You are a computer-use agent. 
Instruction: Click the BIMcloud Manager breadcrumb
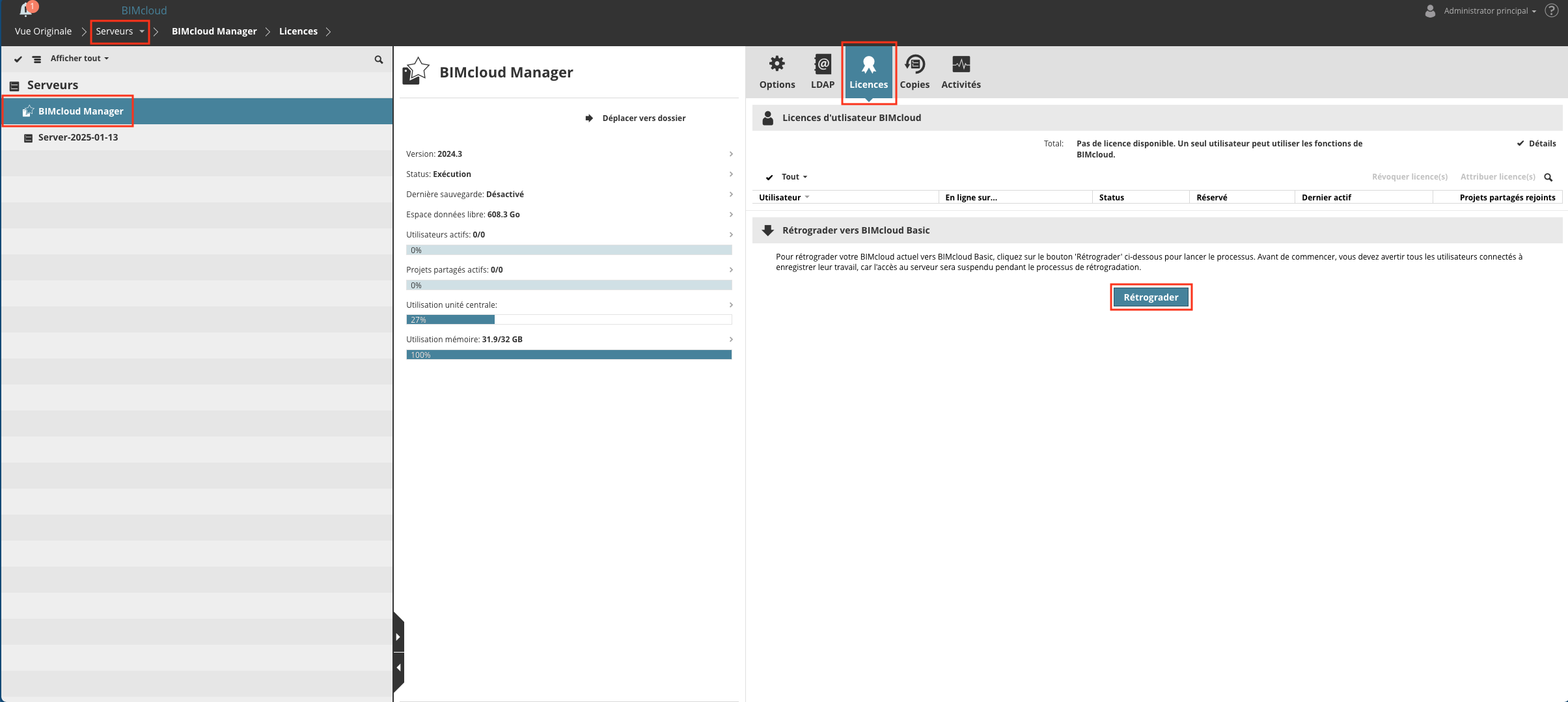(x=214, y=31)
